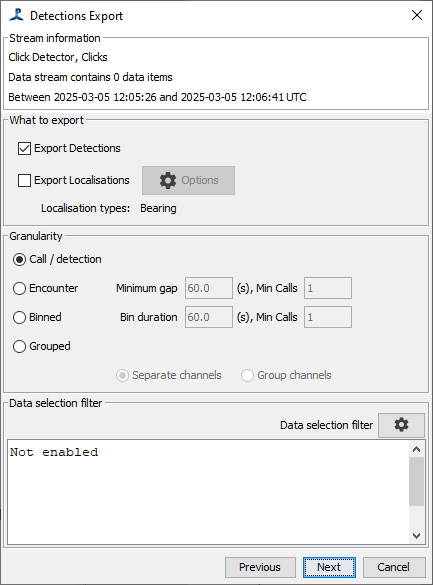
Task: Click the filter text scrollbar up arrow
Action: [417, 449]
